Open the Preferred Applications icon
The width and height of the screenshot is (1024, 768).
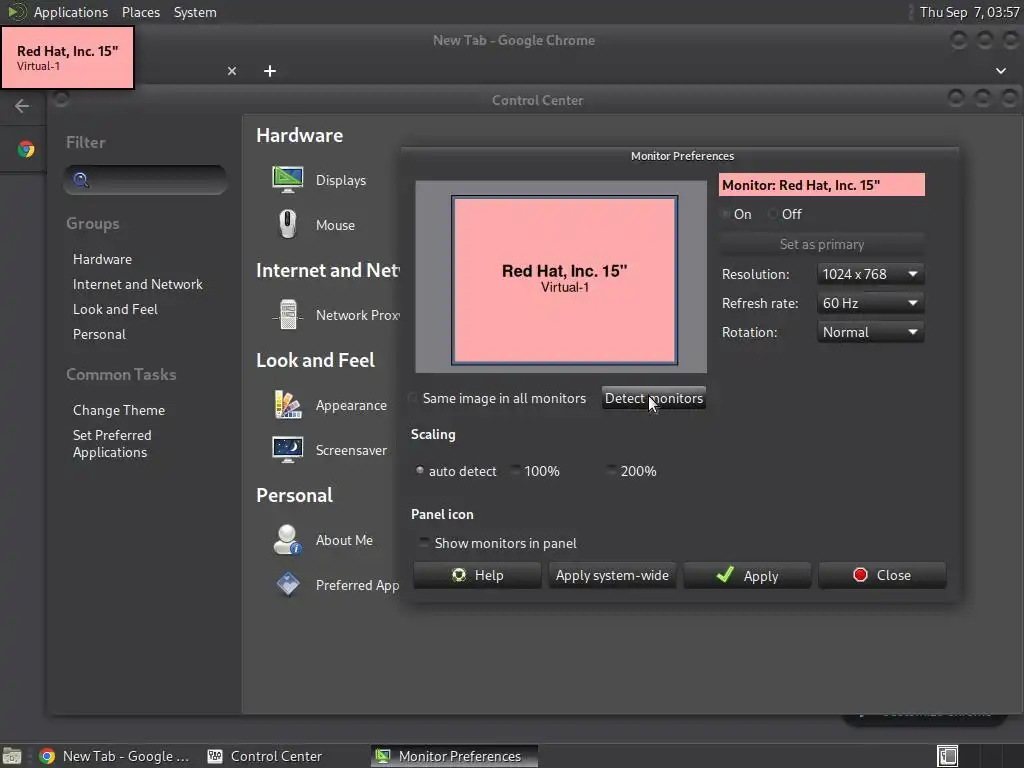coord(287,584)
